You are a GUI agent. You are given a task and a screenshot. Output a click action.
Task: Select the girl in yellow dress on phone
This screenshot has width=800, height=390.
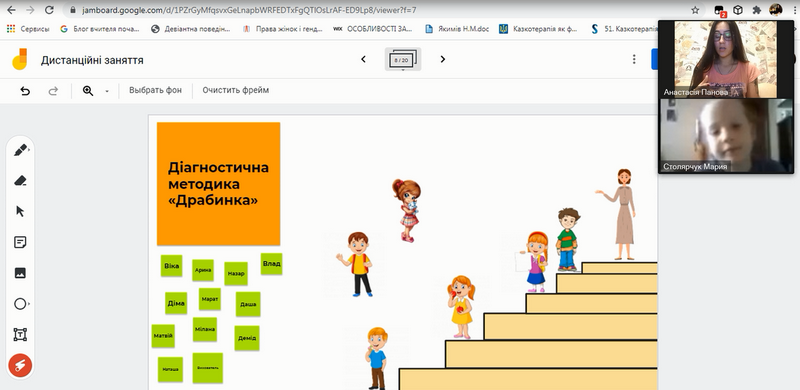click(x=462, y=307)
